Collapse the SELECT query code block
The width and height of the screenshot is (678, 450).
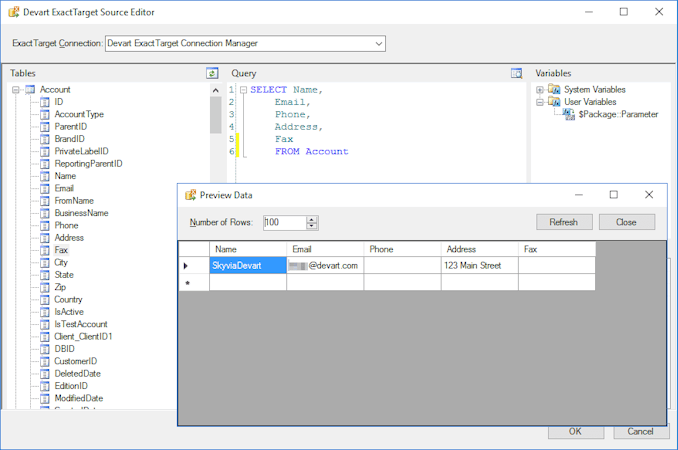(243, 90)
